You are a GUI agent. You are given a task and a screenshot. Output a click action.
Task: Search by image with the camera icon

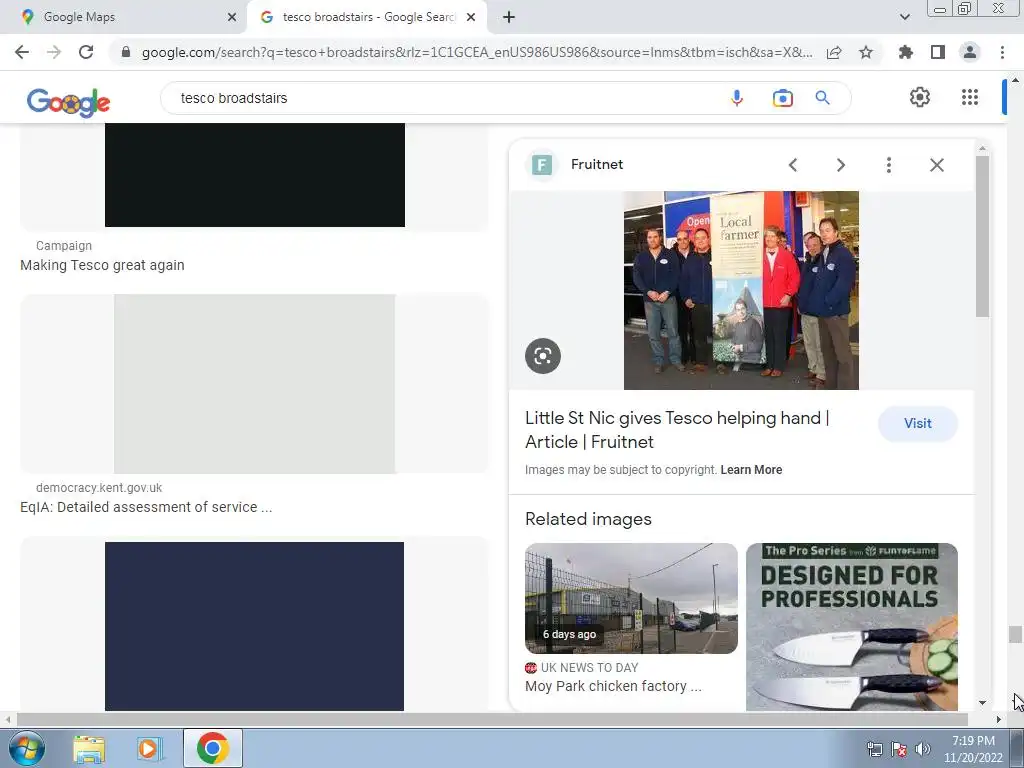pyautogui.click(x=782, y=98)
